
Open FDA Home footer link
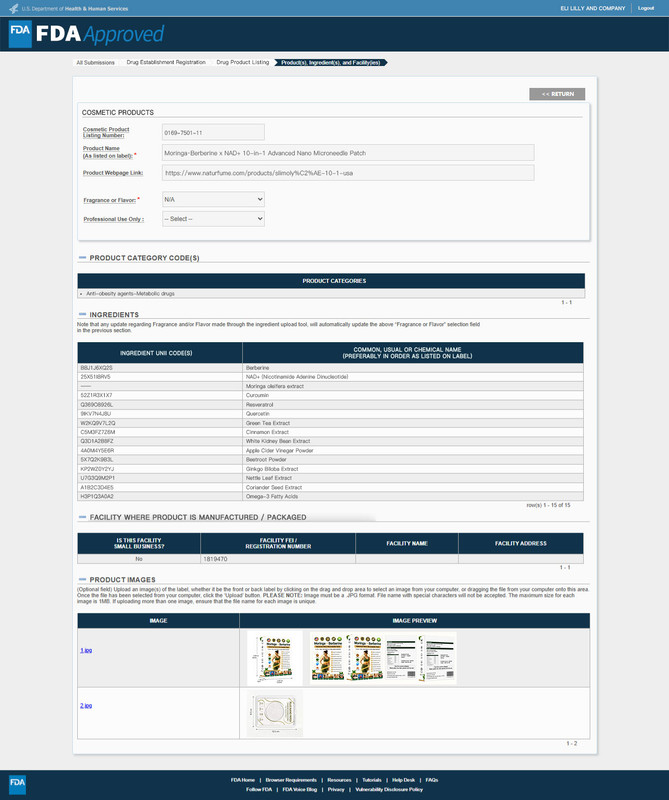[242, 780]
